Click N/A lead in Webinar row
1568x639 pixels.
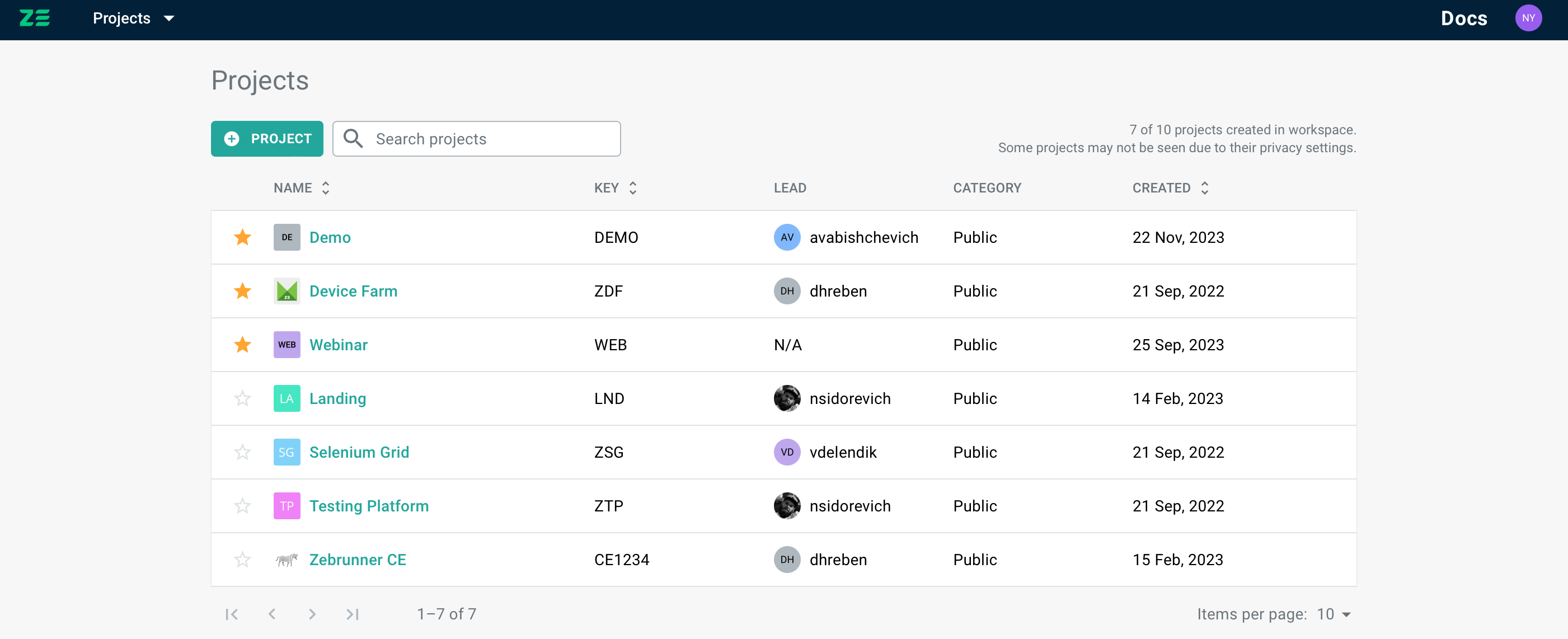(788, 345)
